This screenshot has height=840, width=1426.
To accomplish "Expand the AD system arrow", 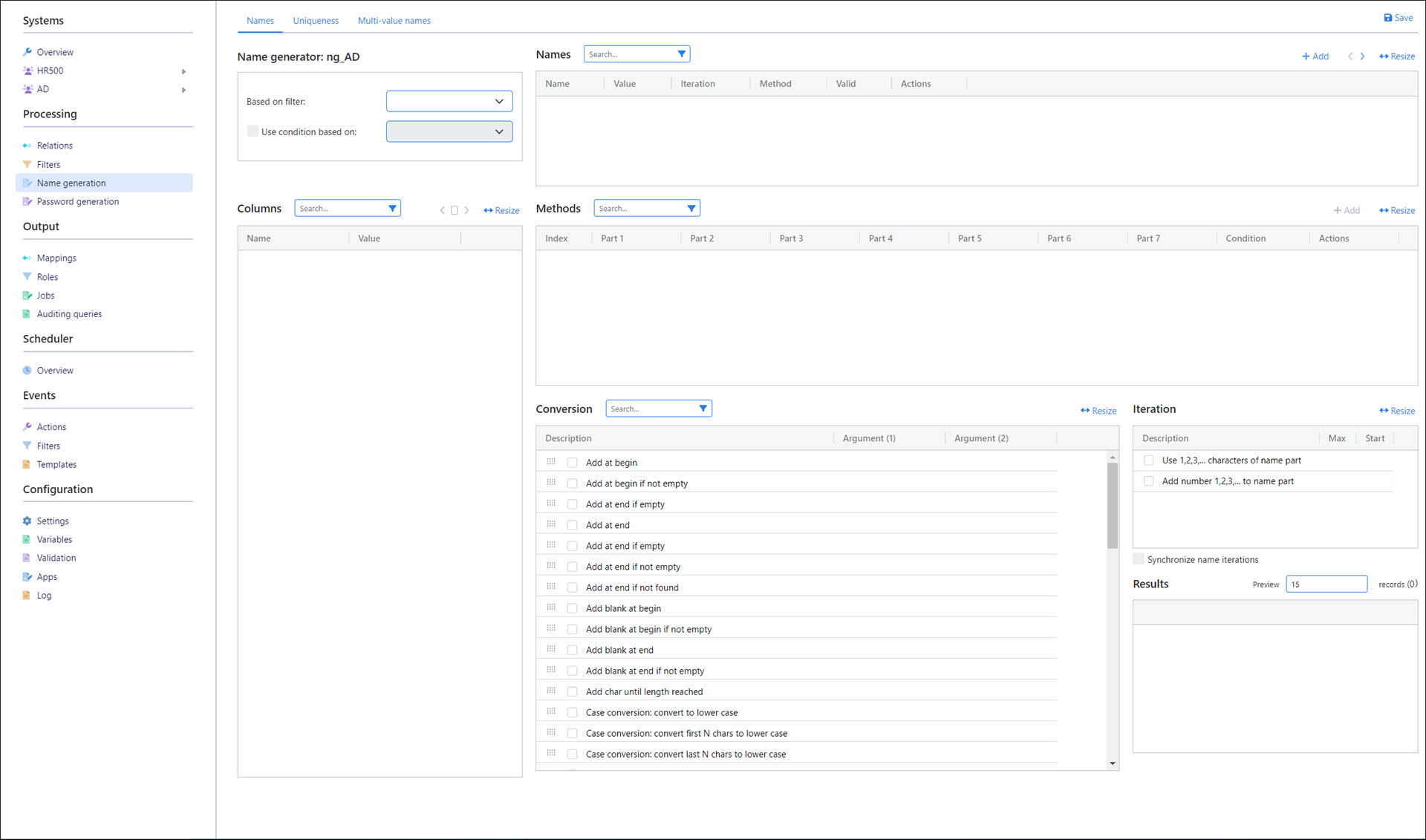I will click(183, 90).
